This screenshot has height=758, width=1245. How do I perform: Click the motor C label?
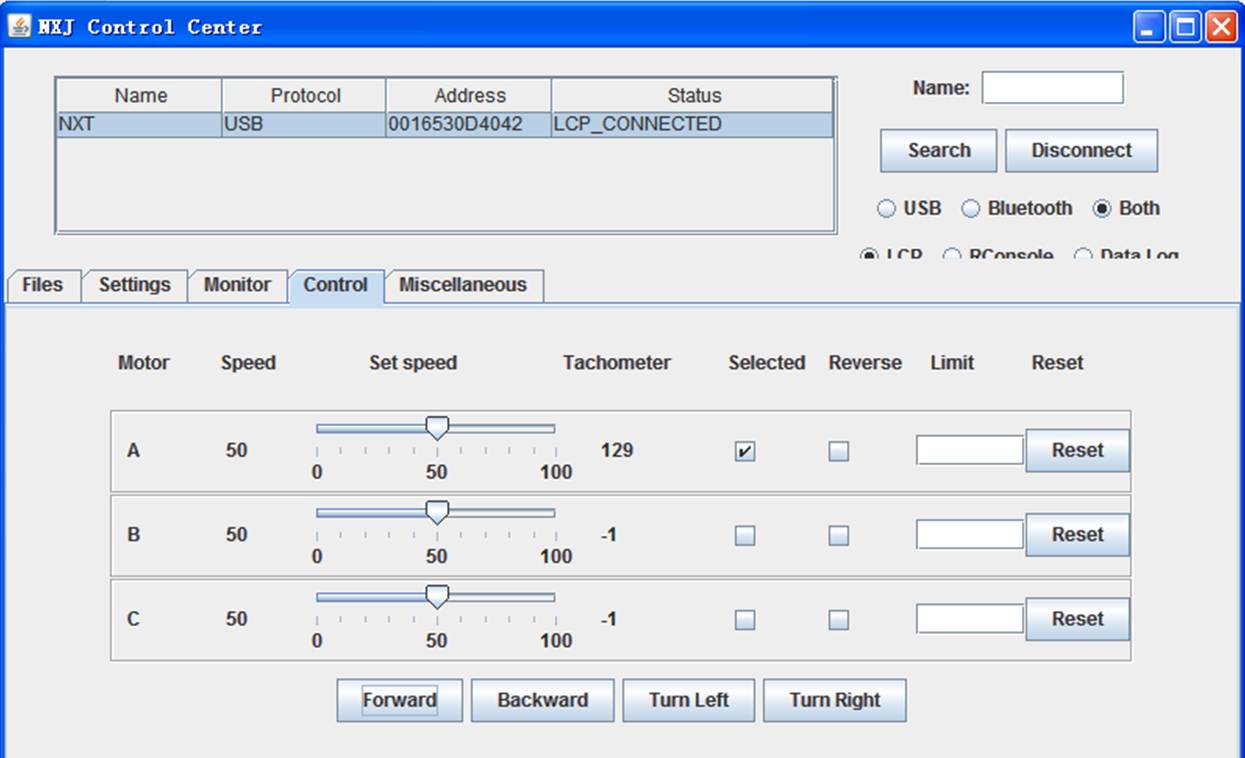(133, 619)
